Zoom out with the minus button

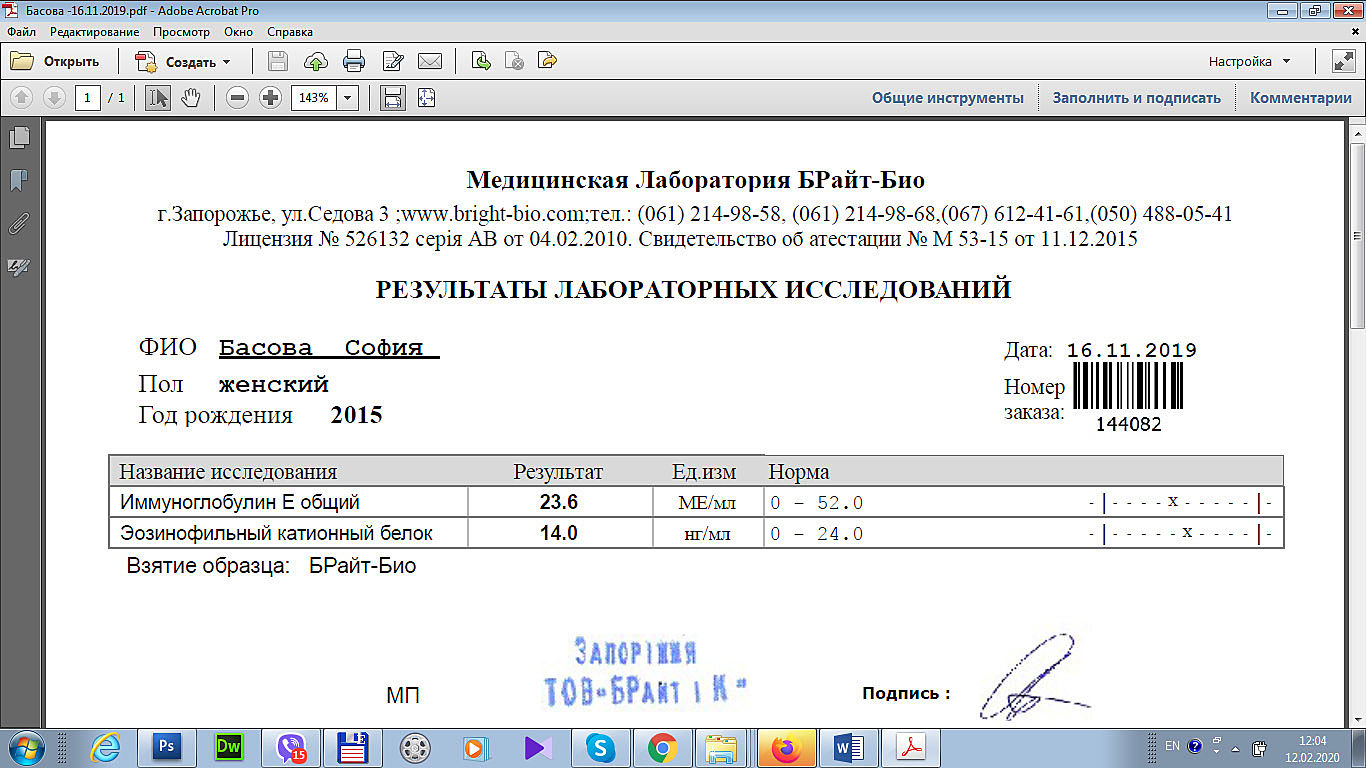tap(237, 98)
